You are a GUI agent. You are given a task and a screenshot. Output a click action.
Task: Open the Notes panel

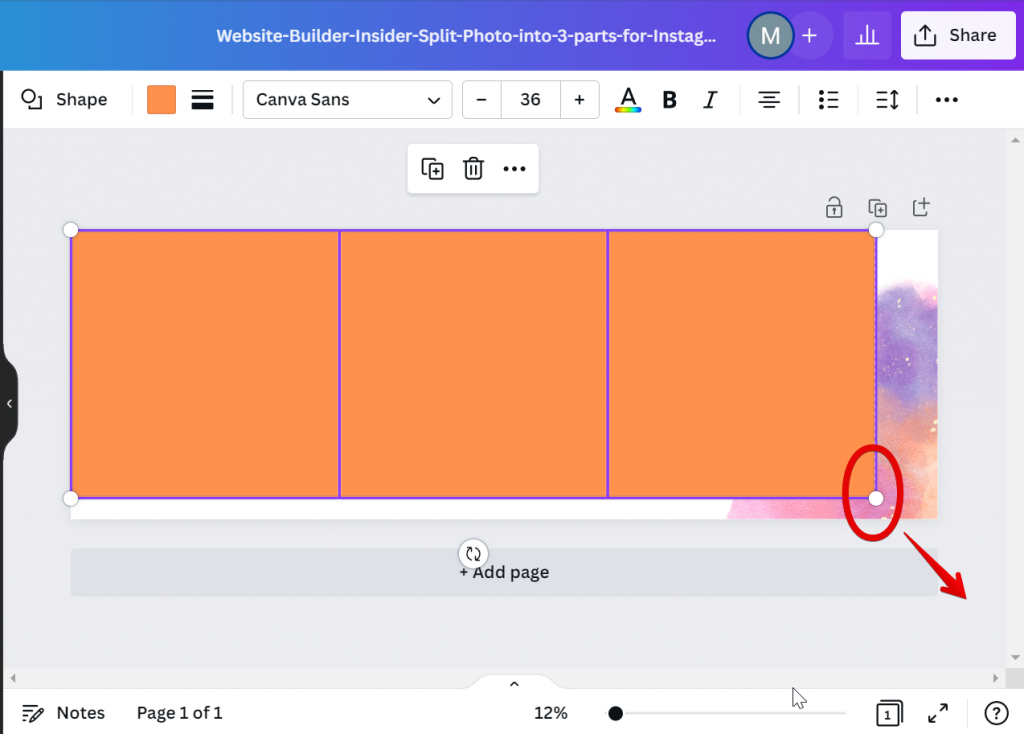point(63,712)
